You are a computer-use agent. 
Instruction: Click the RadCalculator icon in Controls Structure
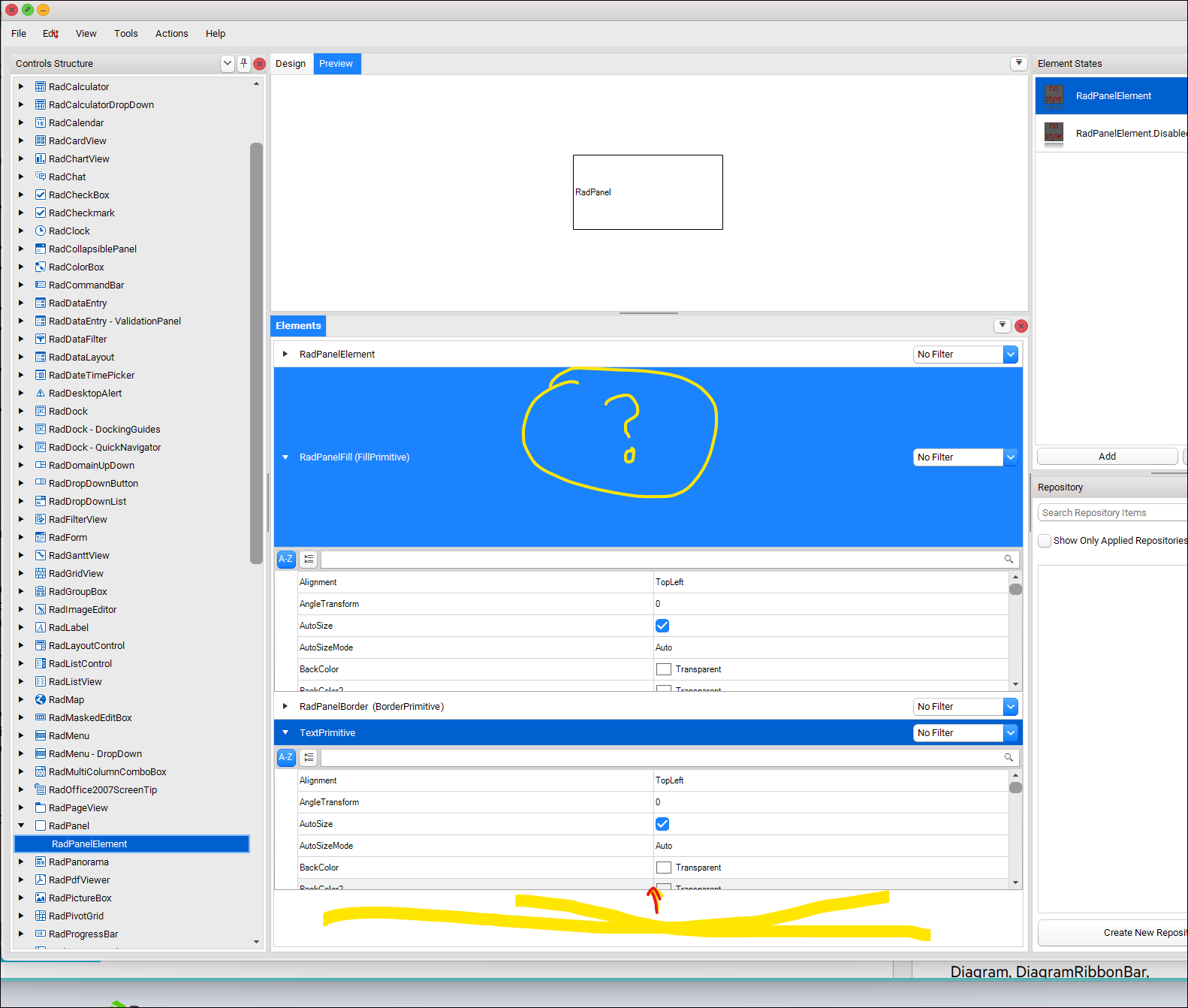(41, 86)
